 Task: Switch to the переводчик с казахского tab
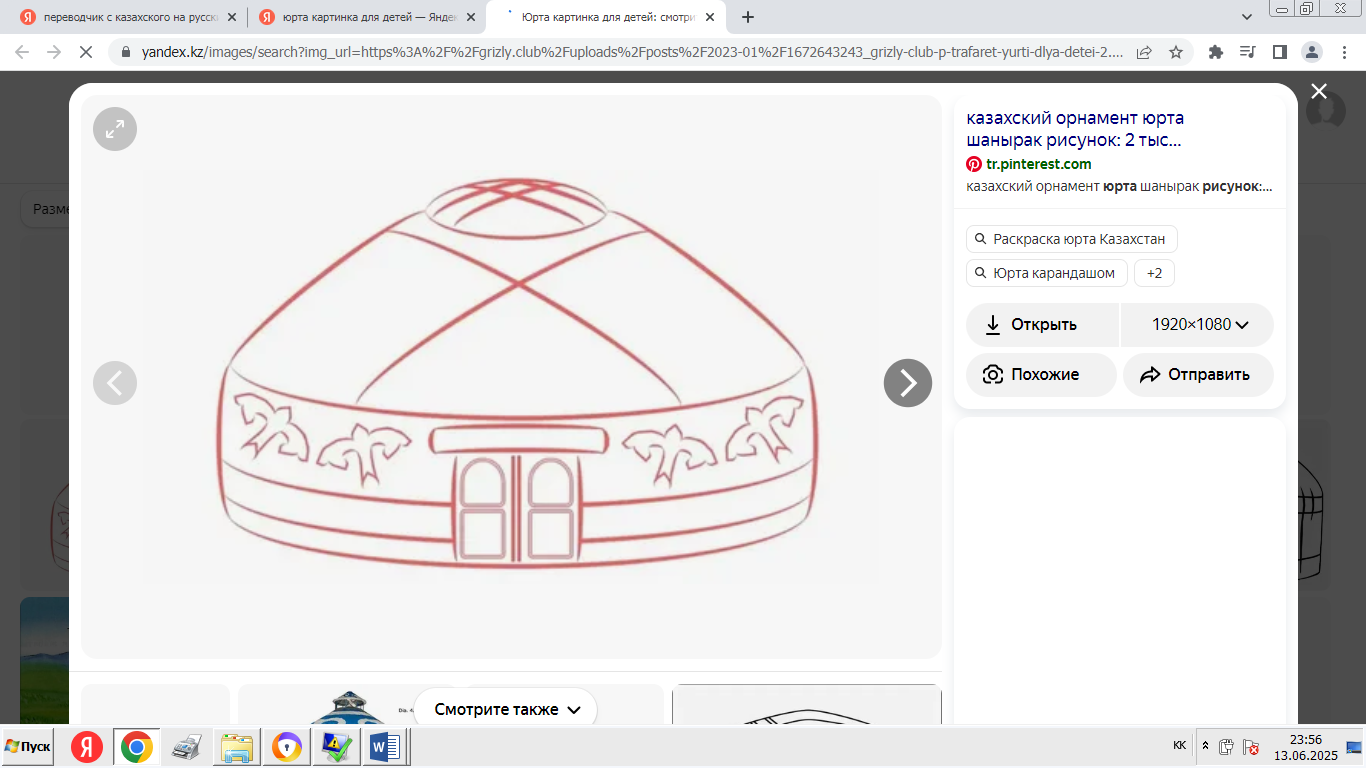pyautogui.click(x=130, y=17)
